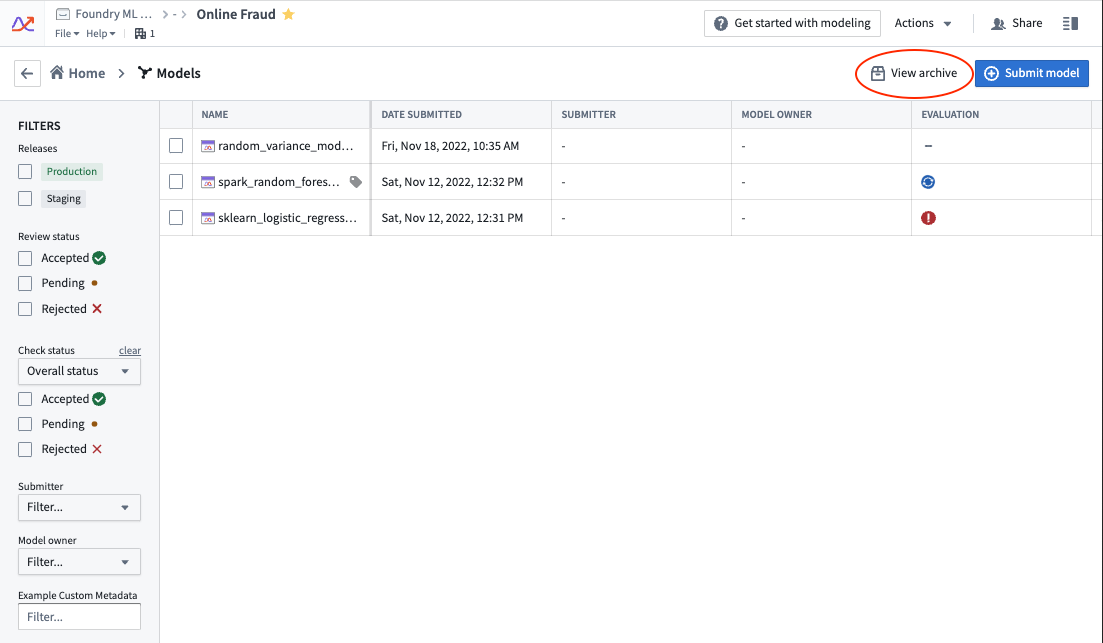1103x643 pixels.
Task: Star the Online Fraud project favorite icon
Action: [288, 14]
